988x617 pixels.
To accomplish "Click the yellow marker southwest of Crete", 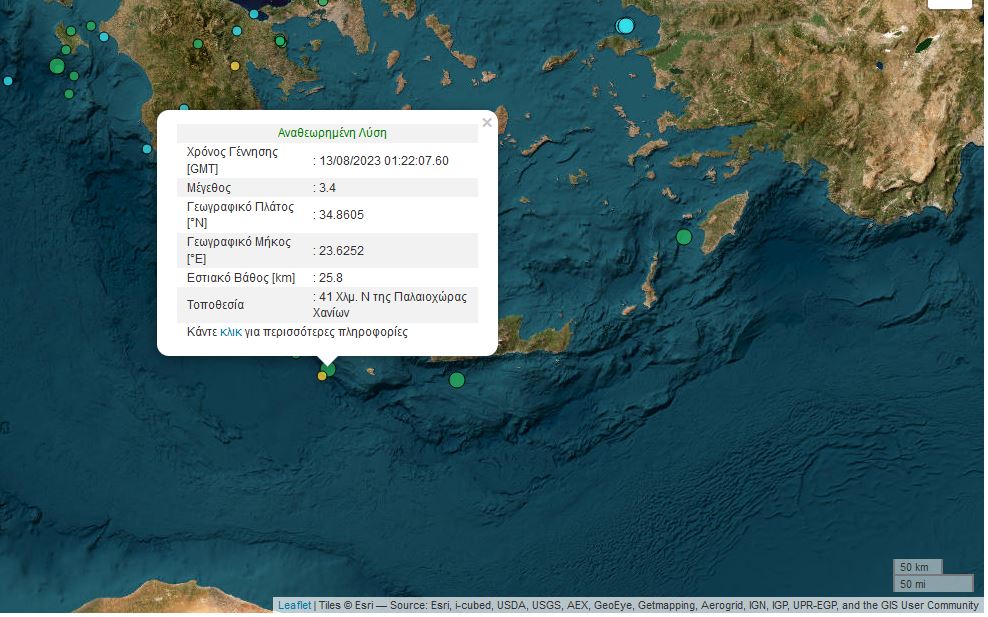I will pos(322,376).
